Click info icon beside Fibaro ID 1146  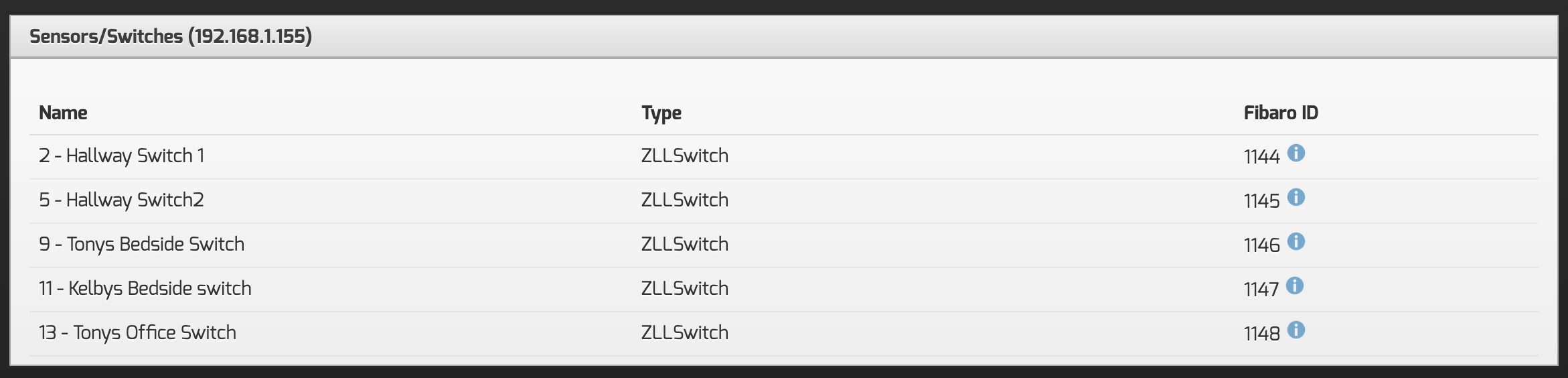point(1296,242)
